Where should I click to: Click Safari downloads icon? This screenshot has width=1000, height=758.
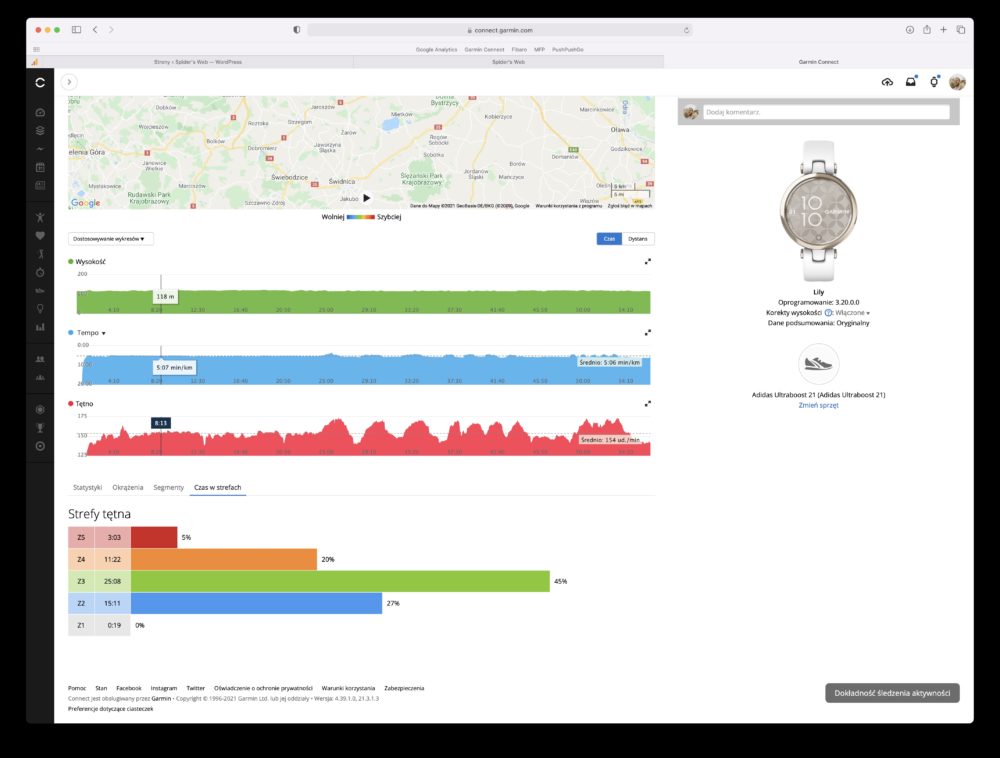coord(909,29)
